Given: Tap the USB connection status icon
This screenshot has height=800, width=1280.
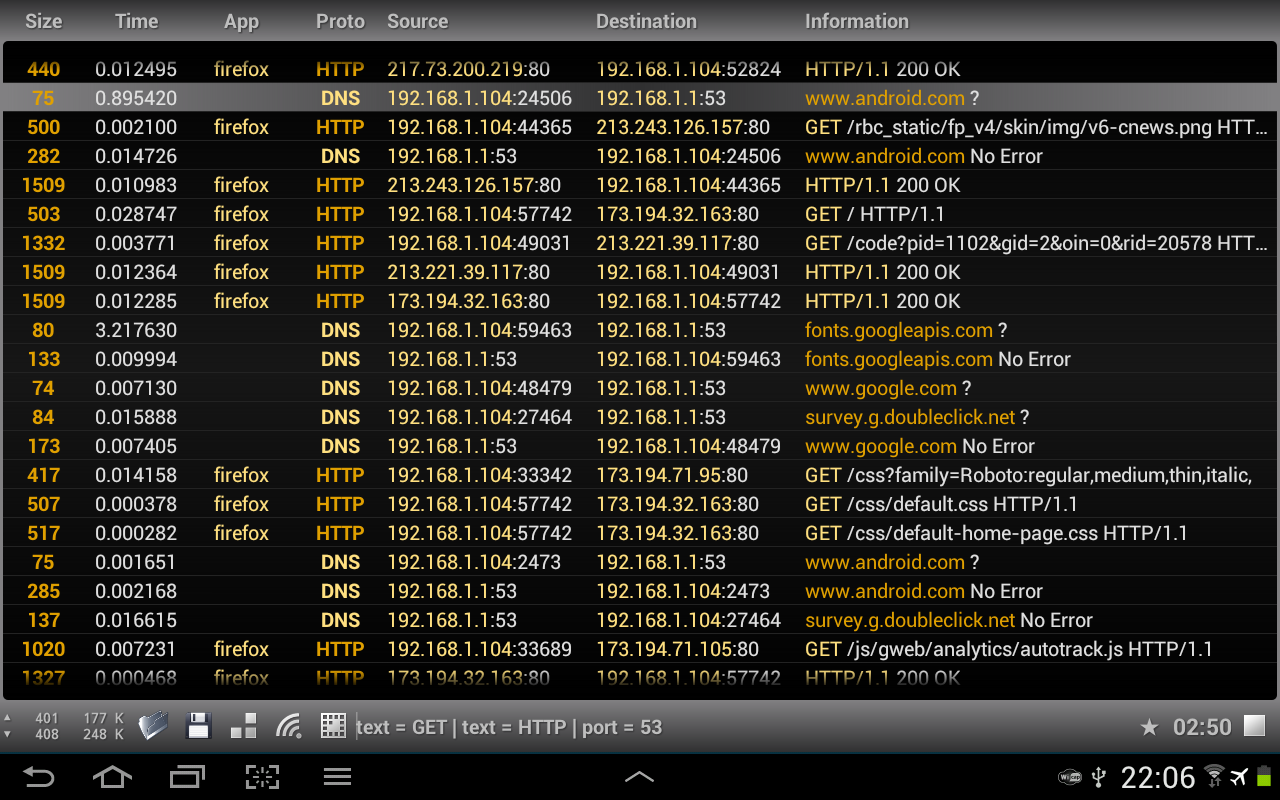Looking at the screenshot, I should (x=1099, y=777).
